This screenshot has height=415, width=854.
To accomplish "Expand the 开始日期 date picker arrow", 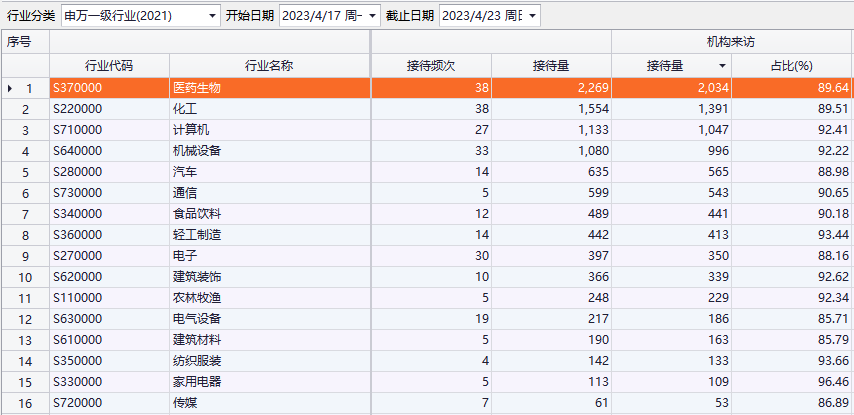I will click(x=373, y=16).
